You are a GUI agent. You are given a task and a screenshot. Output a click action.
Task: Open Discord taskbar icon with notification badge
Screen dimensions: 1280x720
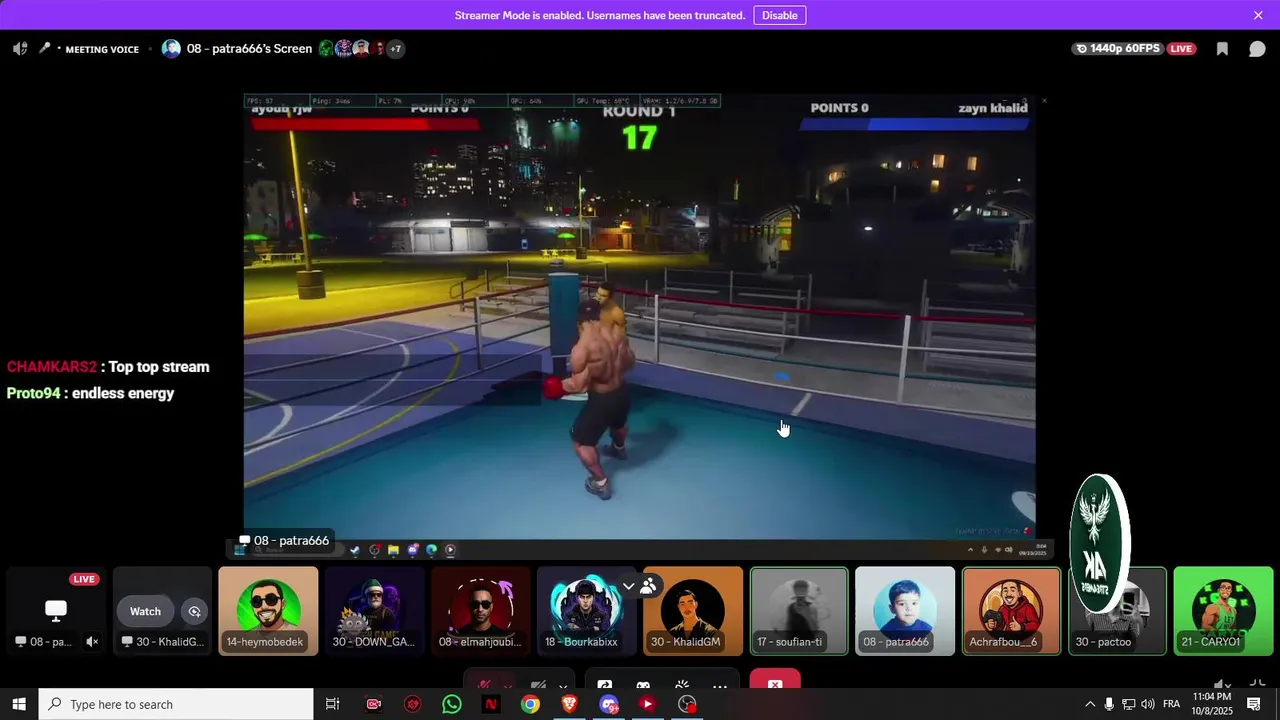point(609,704)
